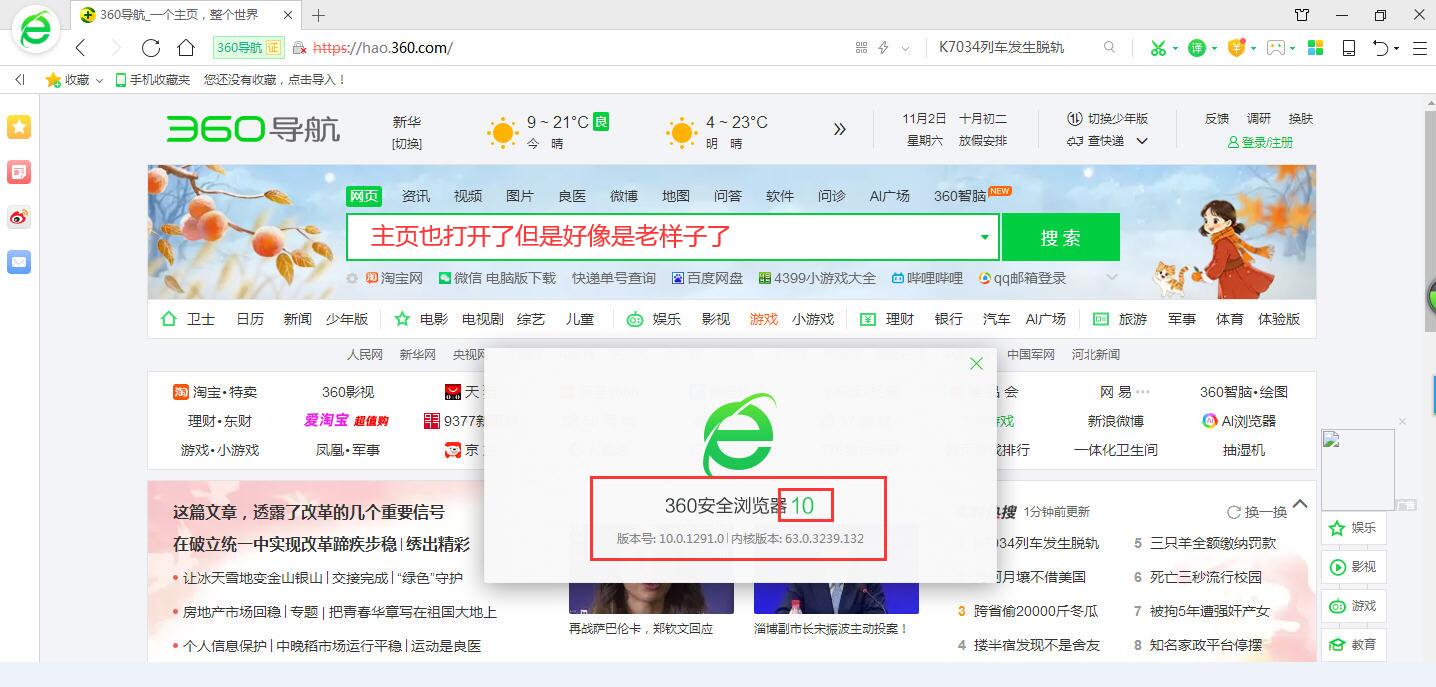This screenshot has width=1436, height=687.
Task: Collapse the favorites bar with arrow
Action: tap(19, 80)
